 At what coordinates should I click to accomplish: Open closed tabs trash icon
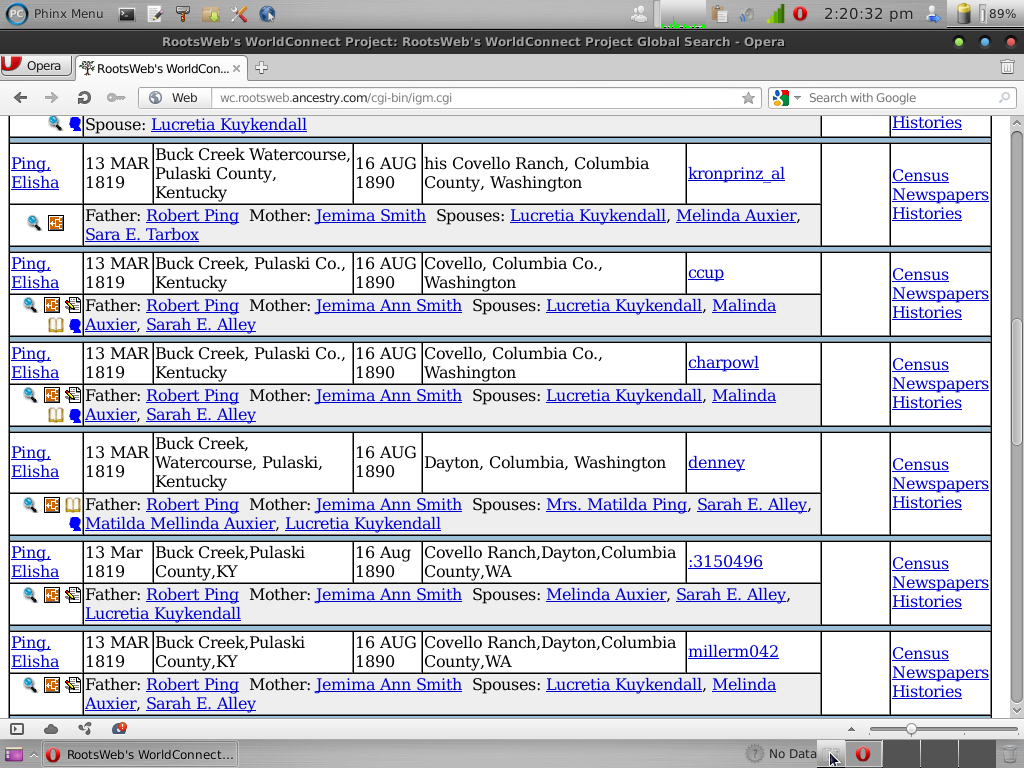1007,67
